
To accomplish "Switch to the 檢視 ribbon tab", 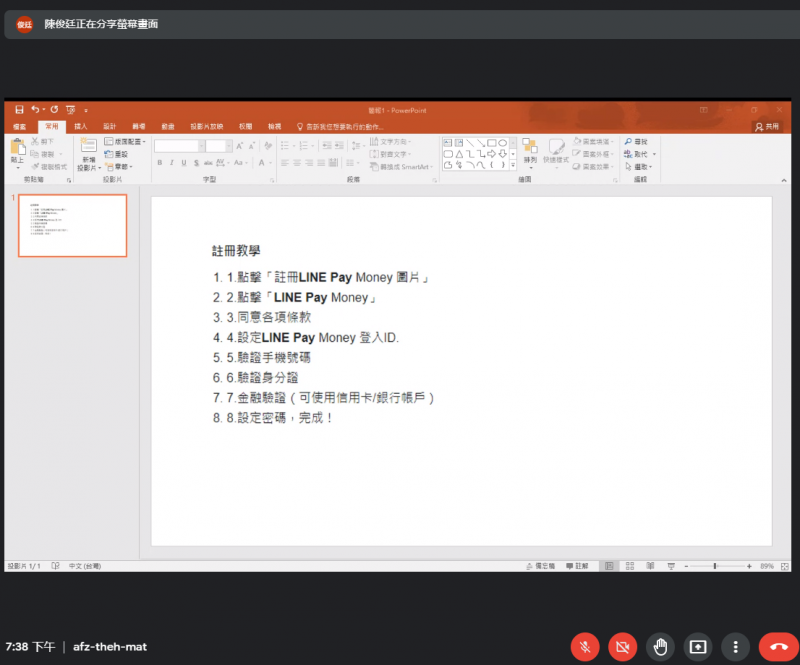I will [x=274, y=127].
